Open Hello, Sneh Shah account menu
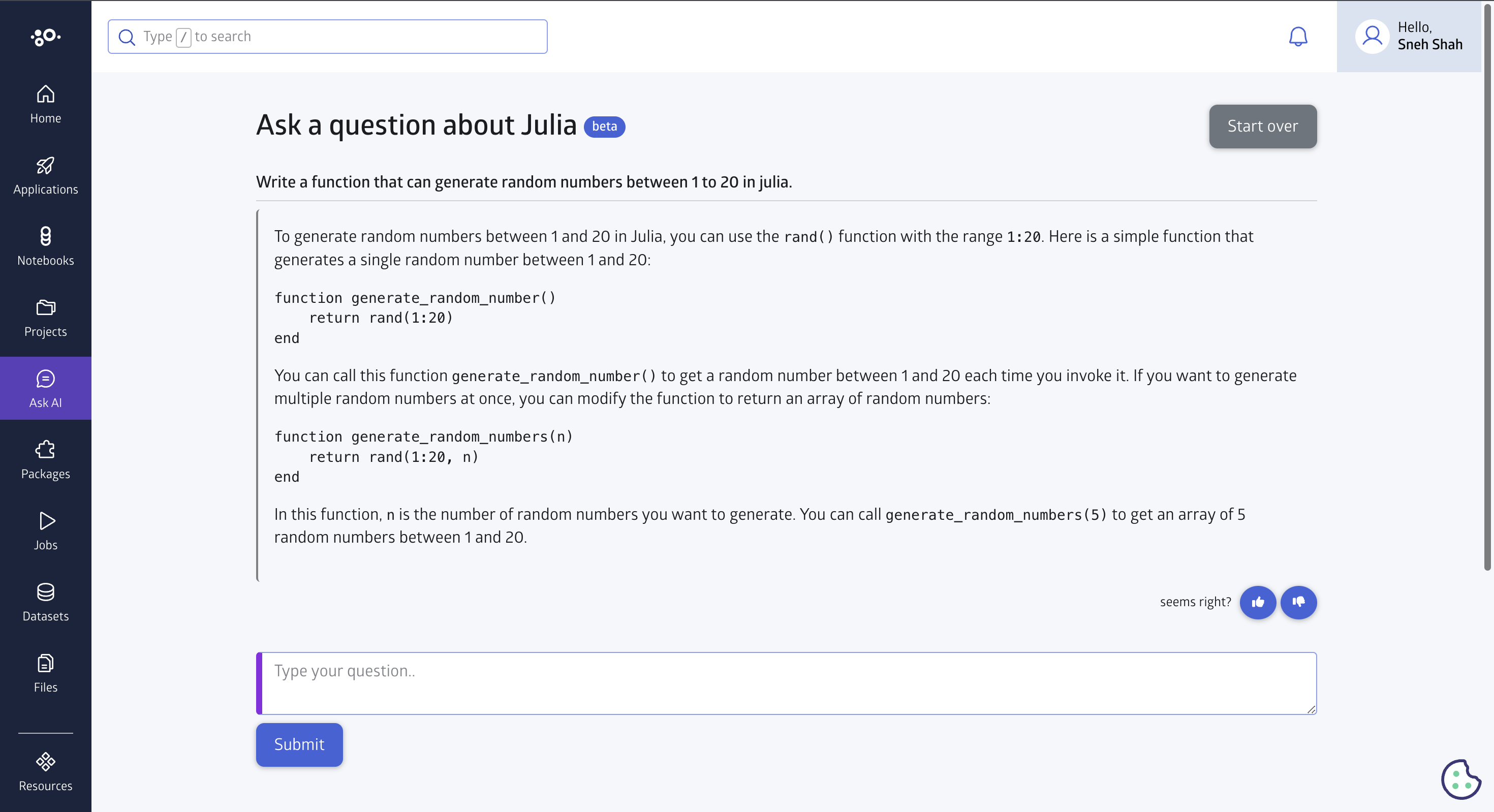 click(x=1409, y=37)
